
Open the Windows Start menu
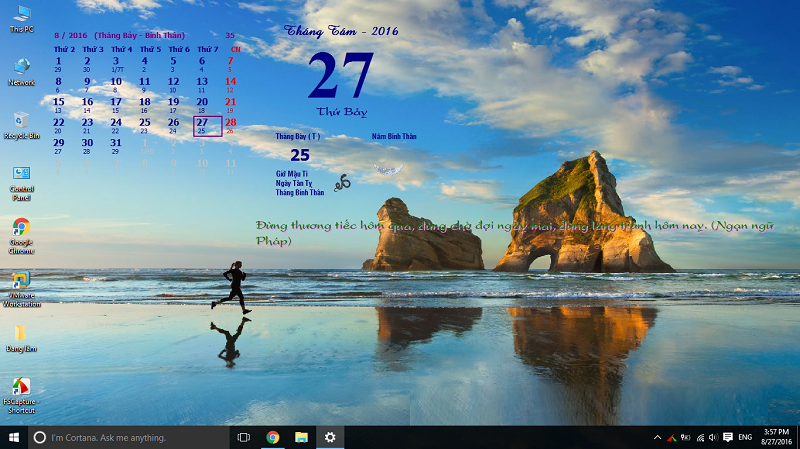point(14,437)
